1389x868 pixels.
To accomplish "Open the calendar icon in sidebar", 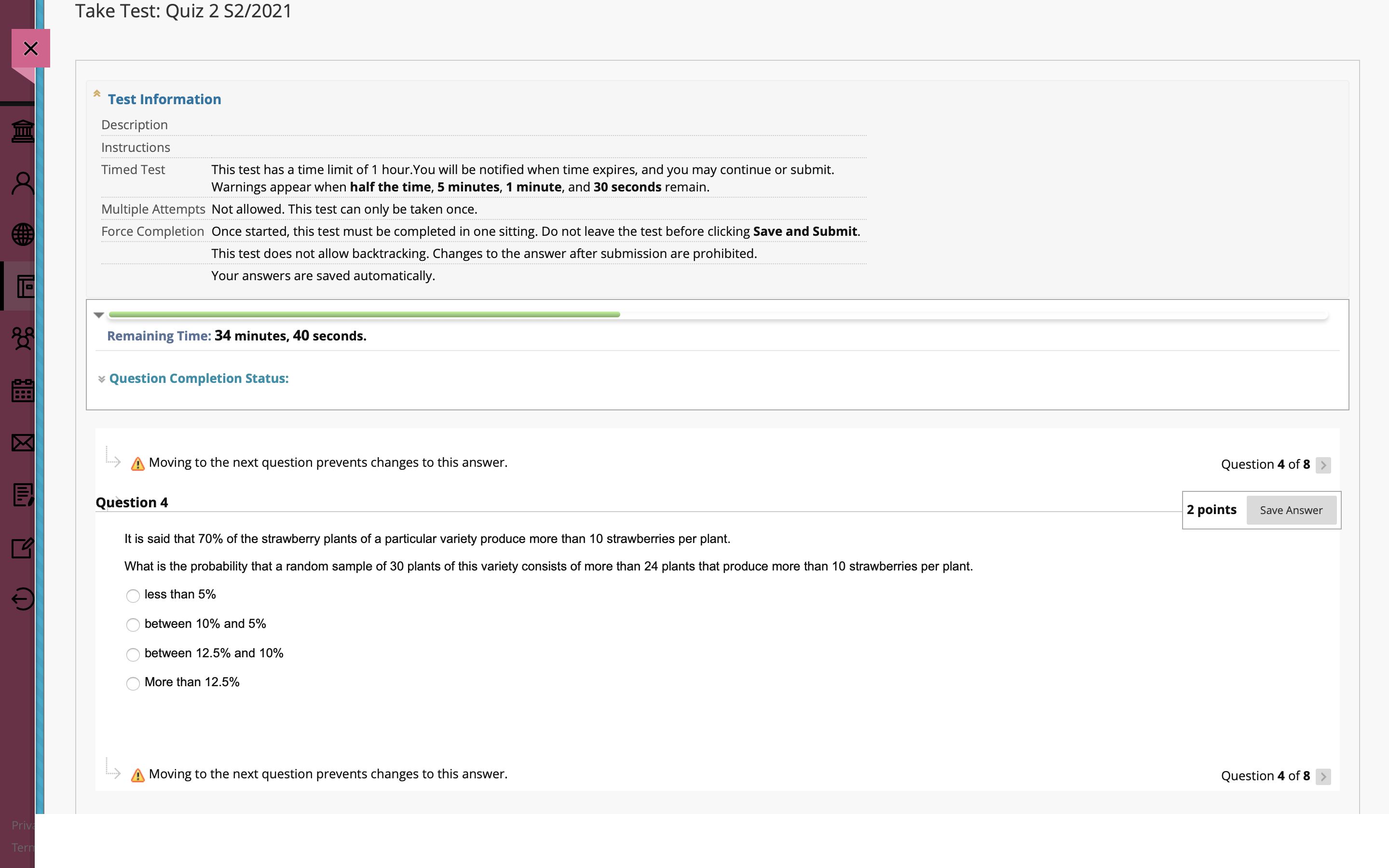I will (23, 391).
